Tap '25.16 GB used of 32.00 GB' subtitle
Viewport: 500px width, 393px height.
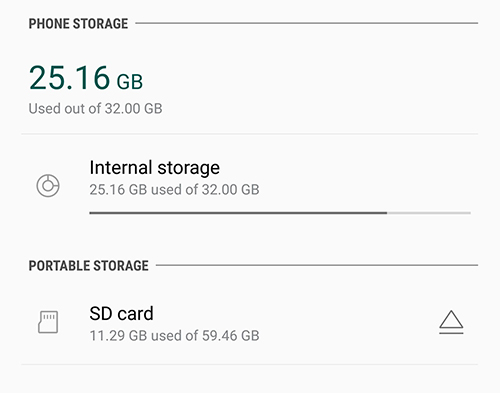pos(174,190)
